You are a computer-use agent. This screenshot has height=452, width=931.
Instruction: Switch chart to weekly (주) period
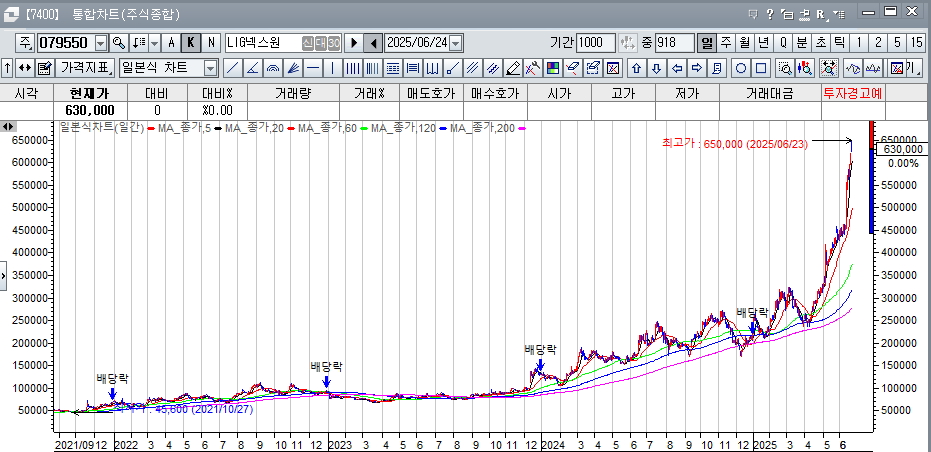[x=725, y=43]
